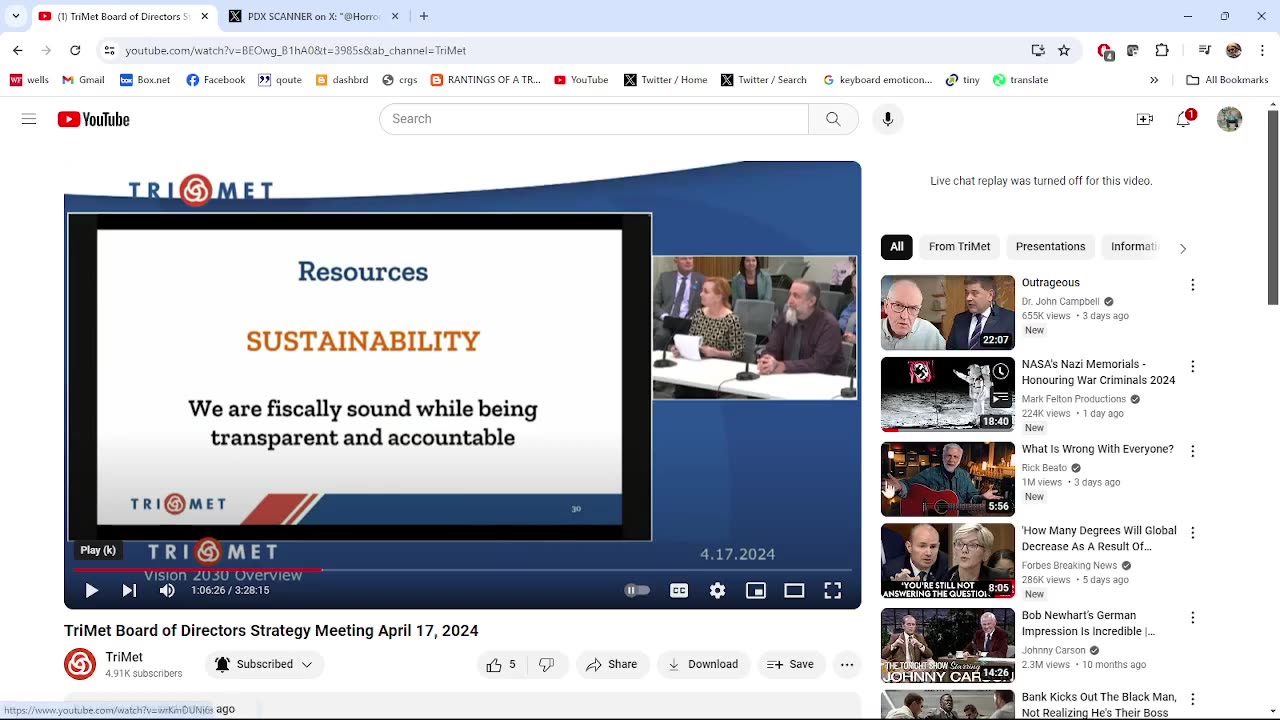Reload the current page

point(75,50)
